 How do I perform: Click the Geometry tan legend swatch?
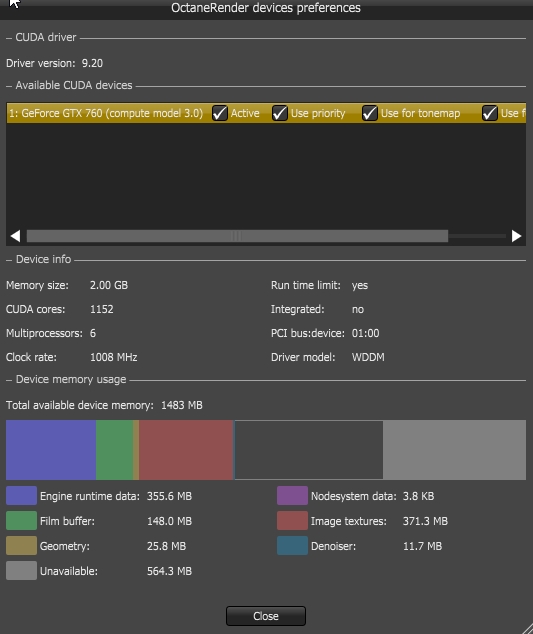(21, 546)
